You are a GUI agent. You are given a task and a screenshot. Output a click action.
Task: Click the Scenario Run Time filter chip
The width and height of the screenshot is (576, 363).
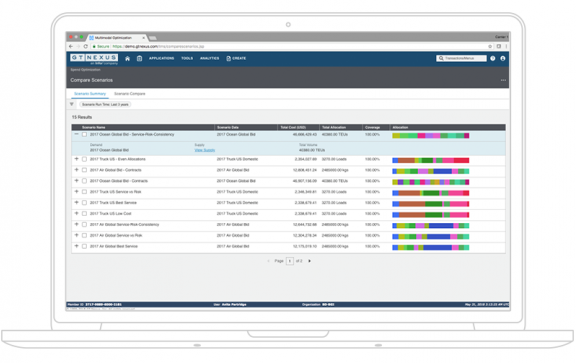click(x=105, y=104)
